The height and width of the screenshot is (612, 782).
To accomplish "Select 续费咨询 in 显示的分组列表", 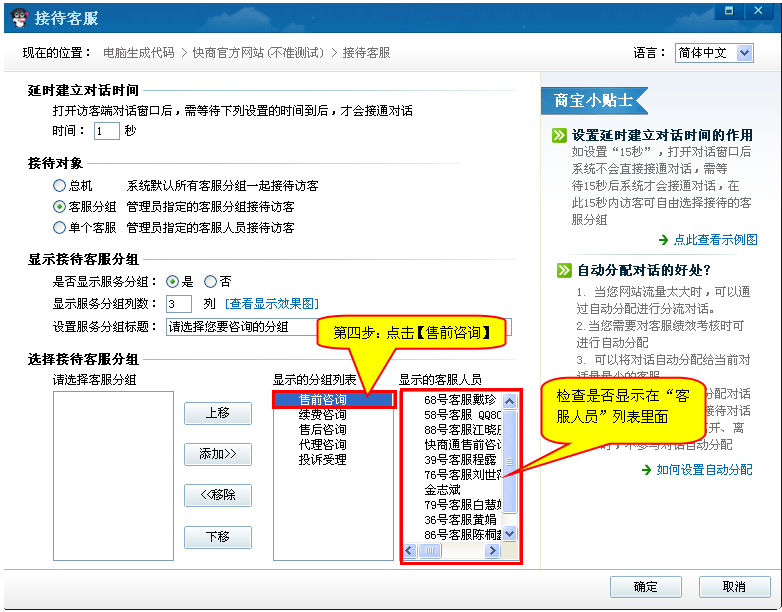I will pyautogui.click(x=323, y=415).
